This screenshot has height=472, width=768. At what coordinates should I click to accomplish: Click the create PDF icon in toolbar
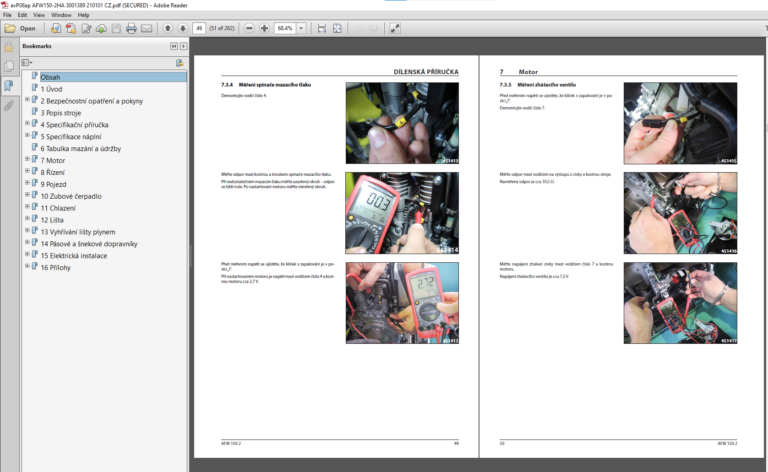point(71,28)
